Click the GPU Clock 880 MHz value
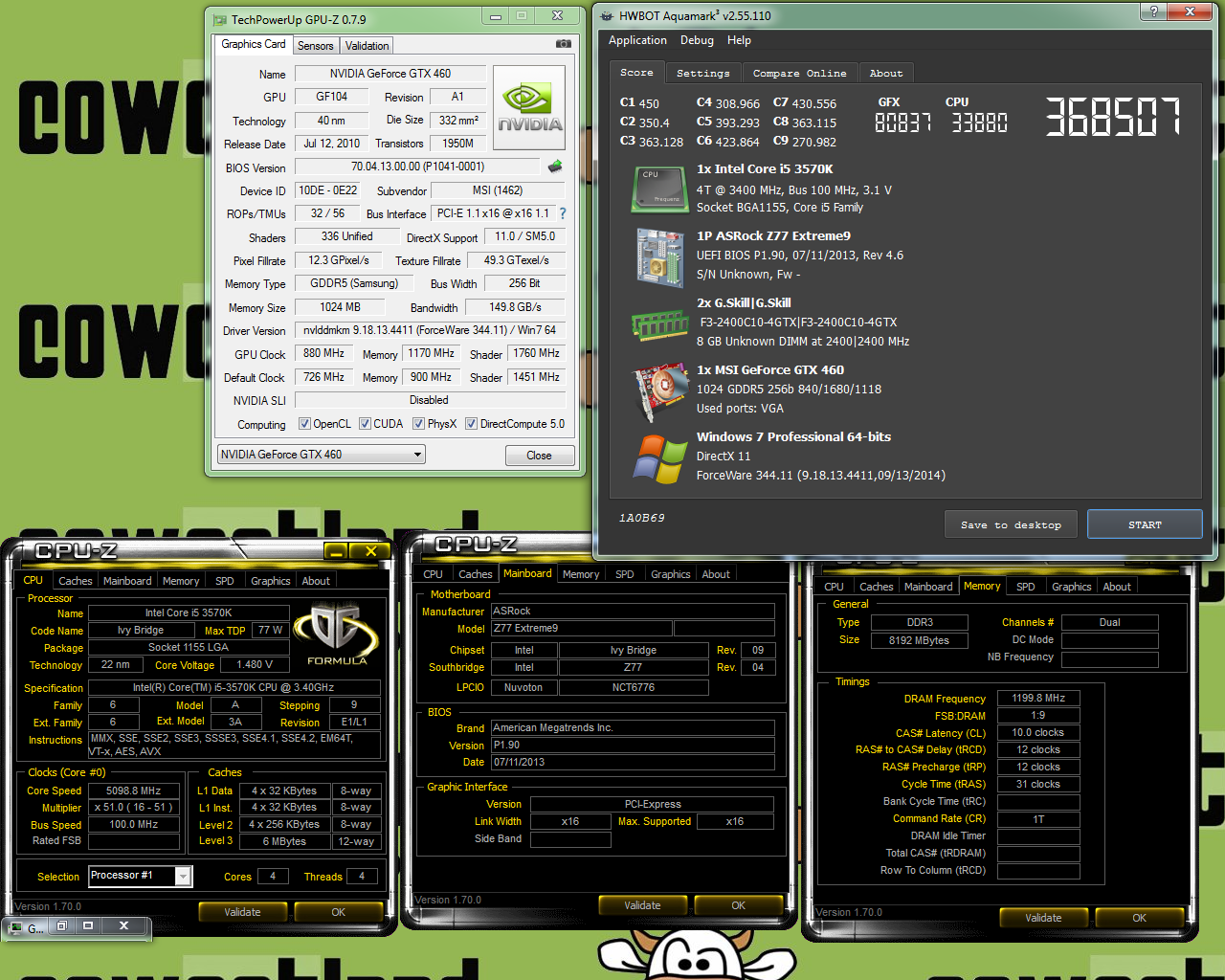Viewport: 1225px width, 980px height. [x=323, y=353]
